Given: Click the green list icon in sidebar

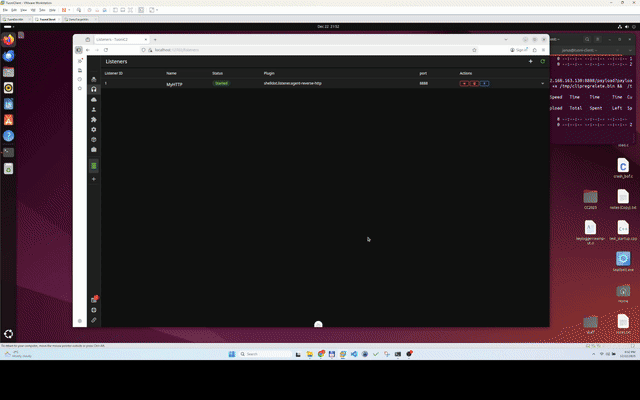Looking at the screenshot, I should 94,166.
